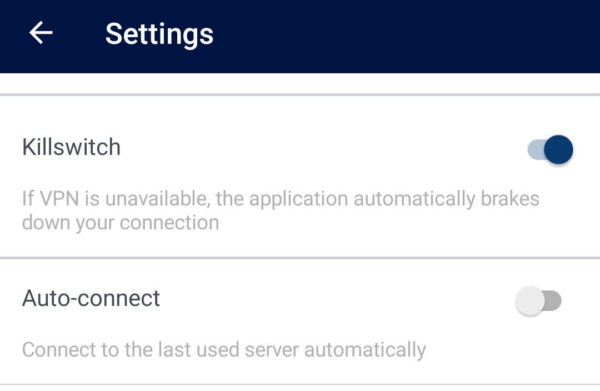Tap the Settings title in header

click(159, 34)
